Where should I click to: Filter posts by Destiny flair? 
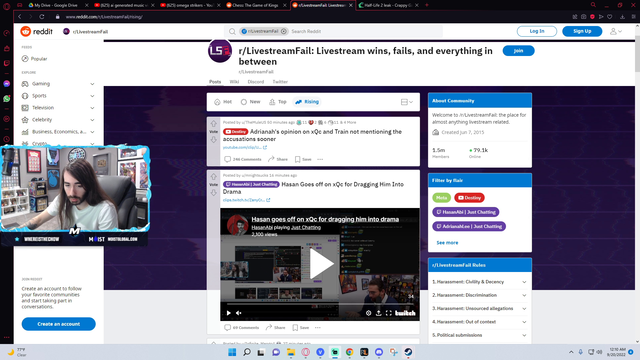coord(469,198)
